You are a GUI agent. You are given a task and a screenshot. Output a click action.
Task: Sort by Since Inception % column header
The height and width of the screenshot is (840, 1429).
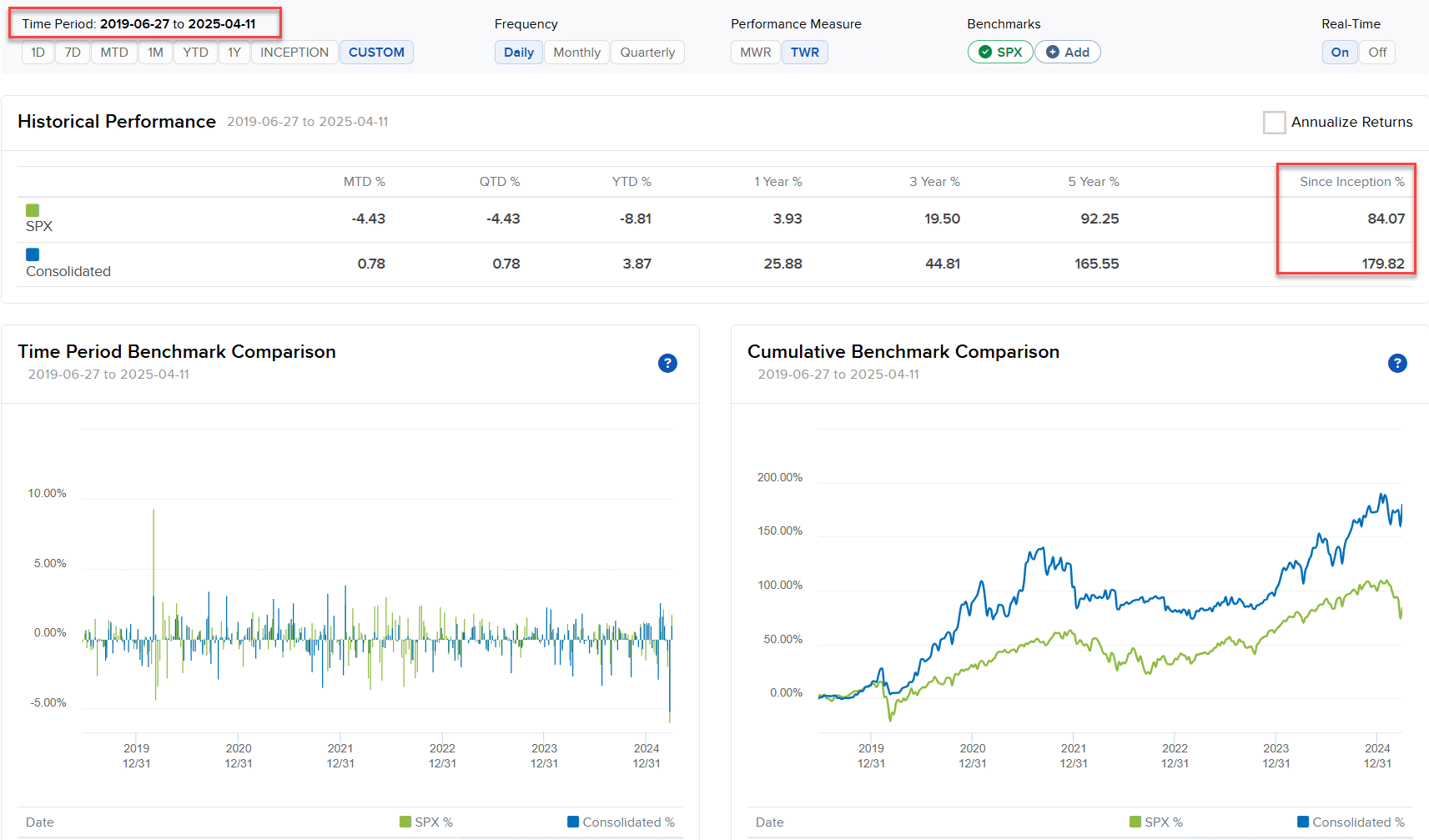pos(1351,182)
